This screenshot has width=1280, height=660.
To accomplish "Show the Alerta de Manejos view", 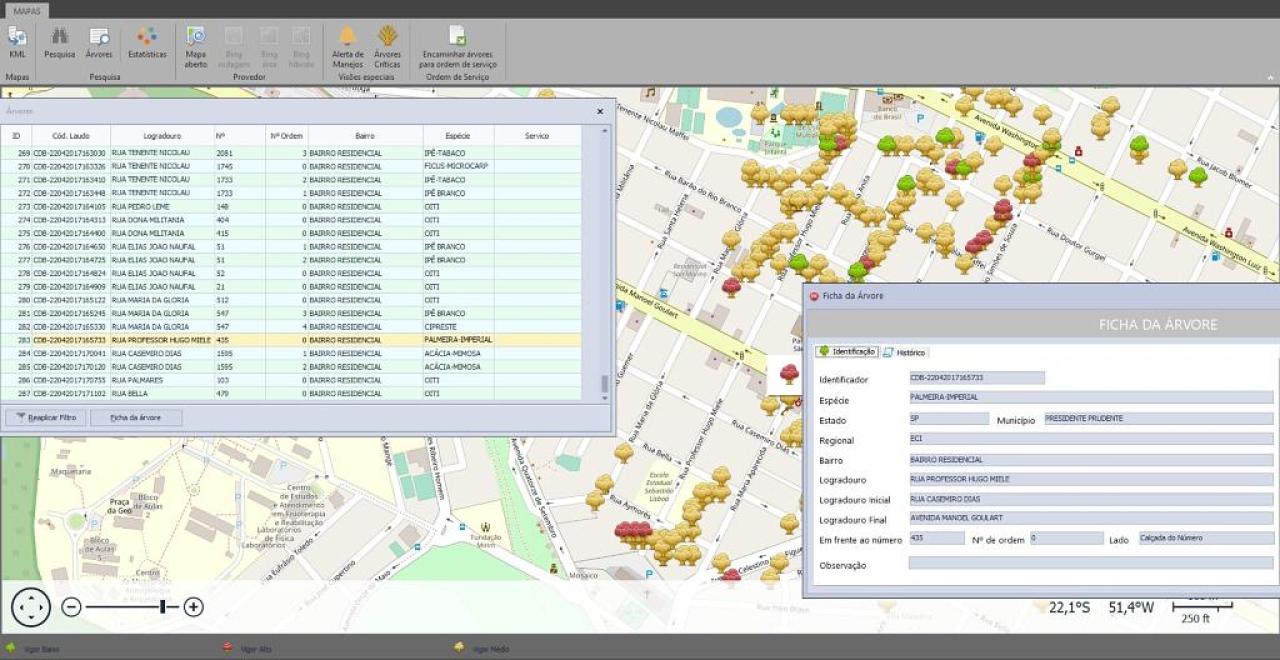I will (x=347, y=47).
